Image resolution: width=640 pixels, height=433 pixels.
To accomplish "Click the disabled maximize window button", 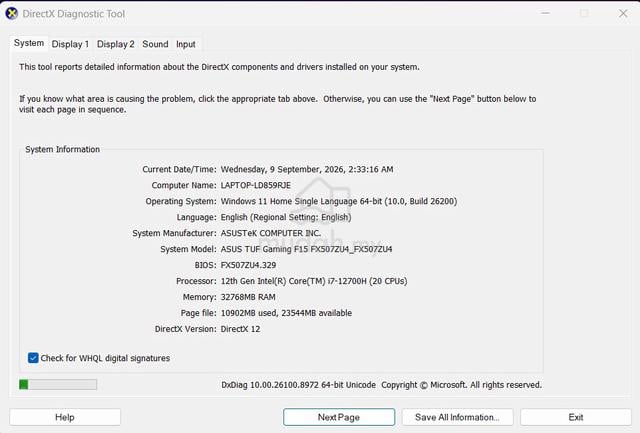I will pos(584,13).
